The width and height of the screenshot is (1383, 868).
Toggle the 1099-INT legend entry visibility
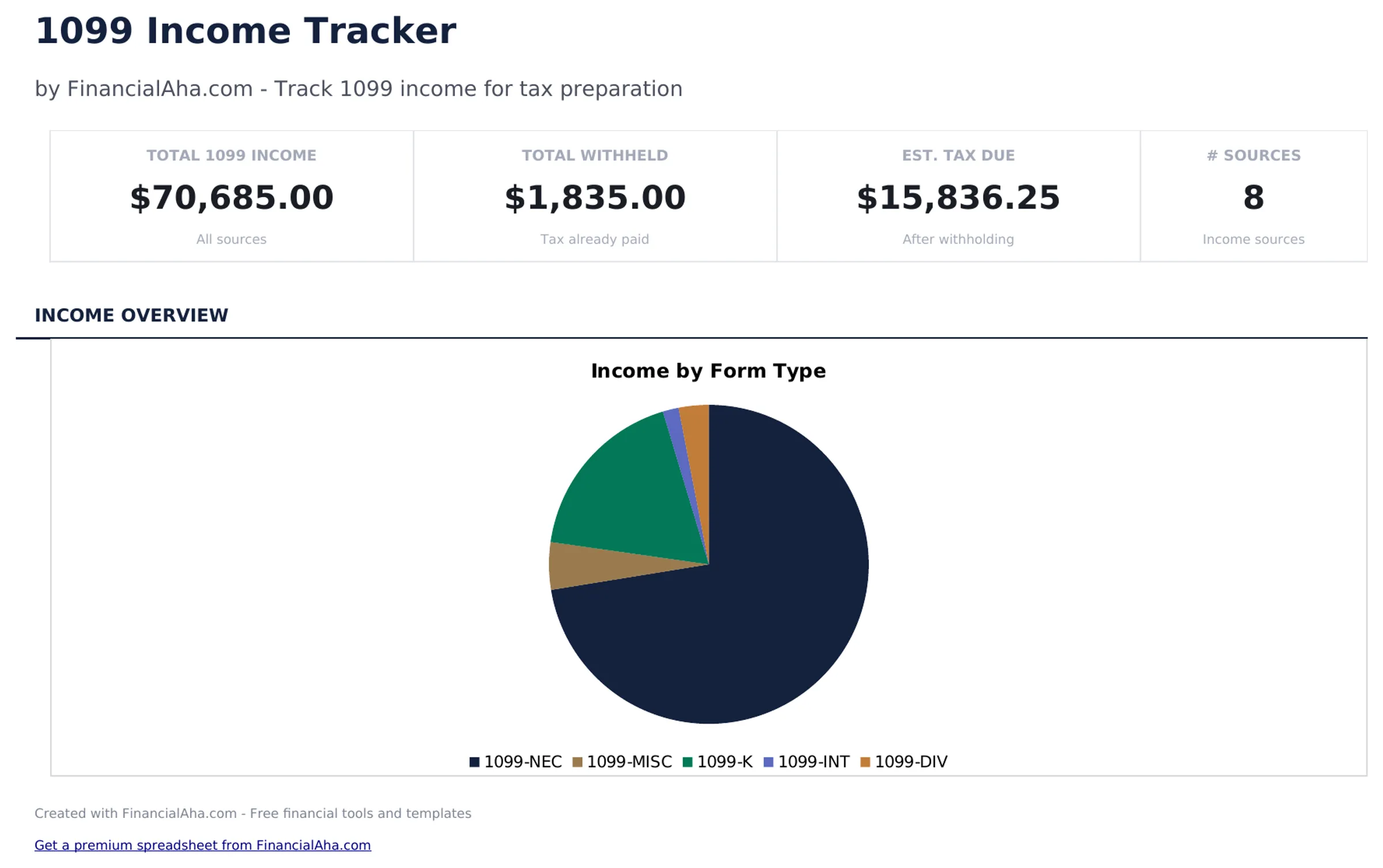click(x=814, y=761)
